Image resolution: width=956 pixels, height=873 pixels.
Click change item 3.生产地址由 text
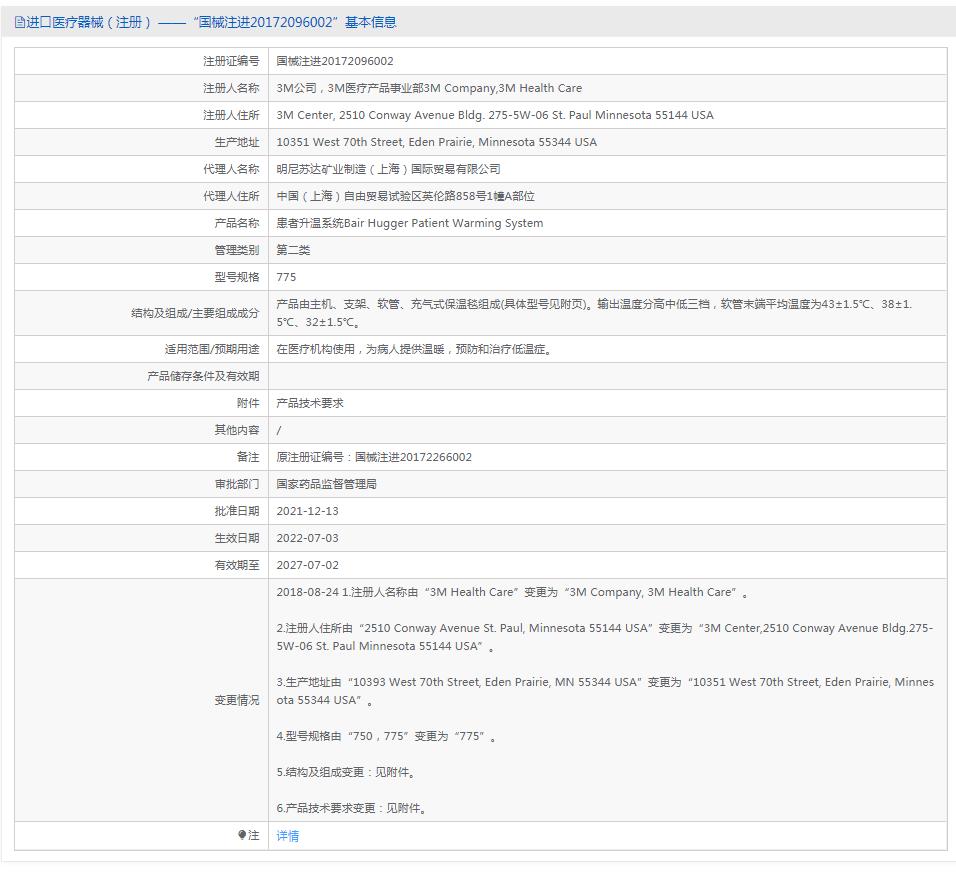pyautogui.click(x=605, y=691)
